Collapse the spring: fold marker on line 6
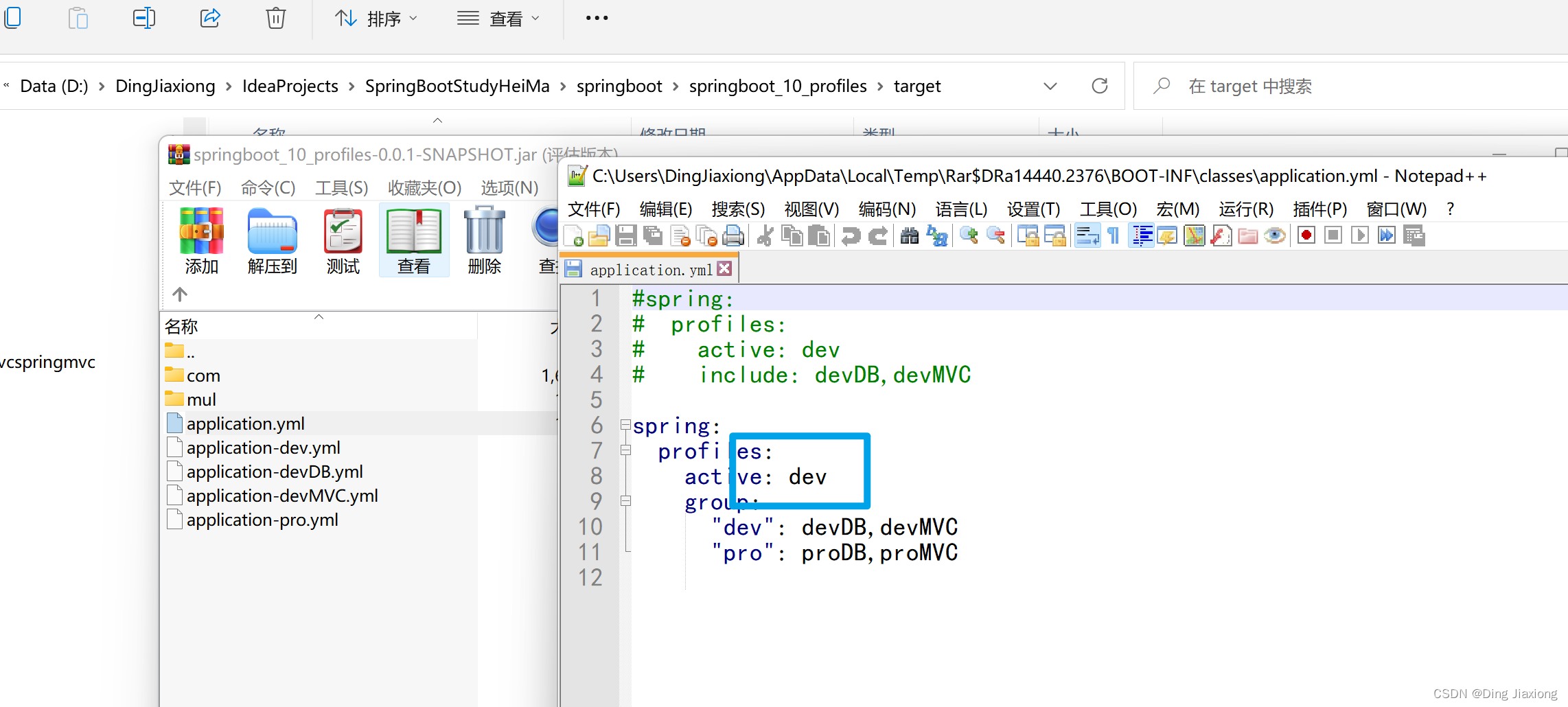The height and width of the screenshot is (707, 1568). click(x=625, y=425)
